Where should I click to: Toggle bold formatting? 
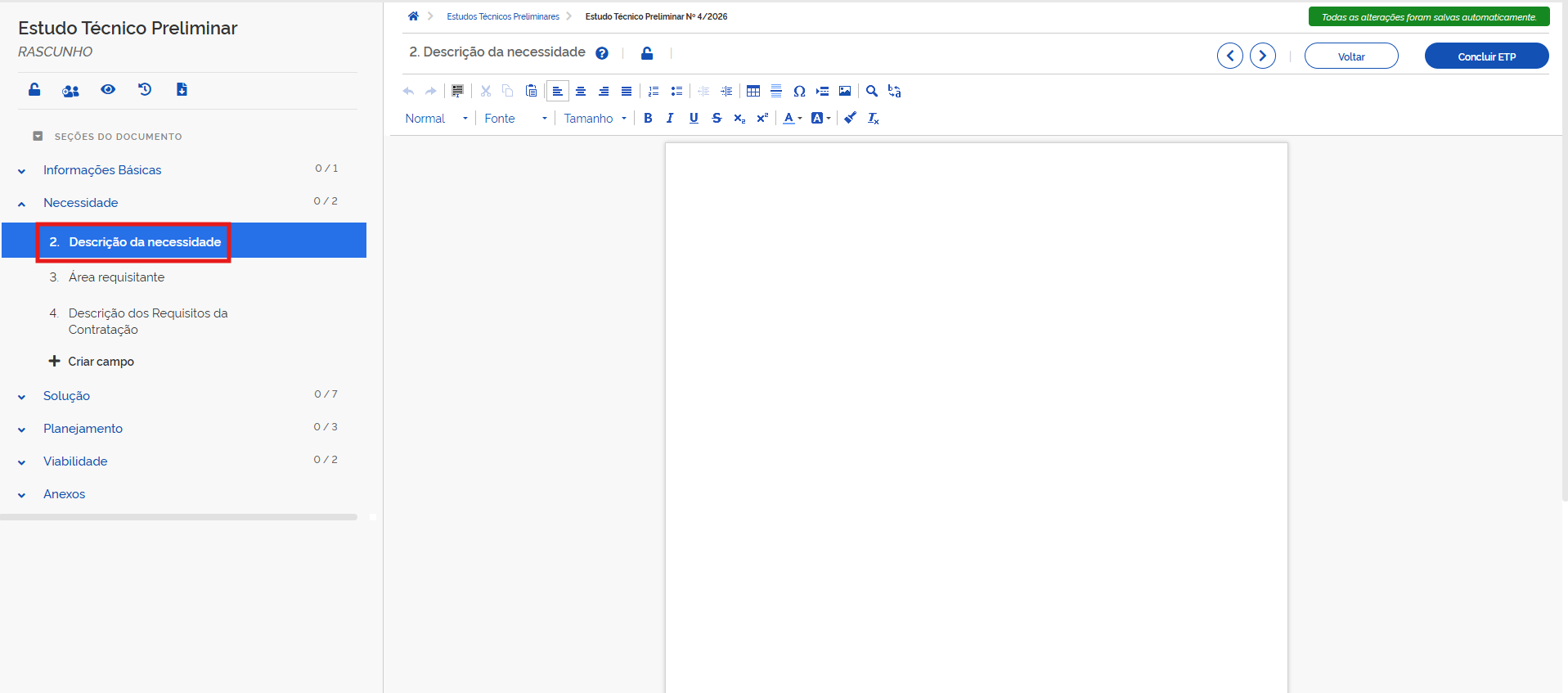(x=648, y=118)
